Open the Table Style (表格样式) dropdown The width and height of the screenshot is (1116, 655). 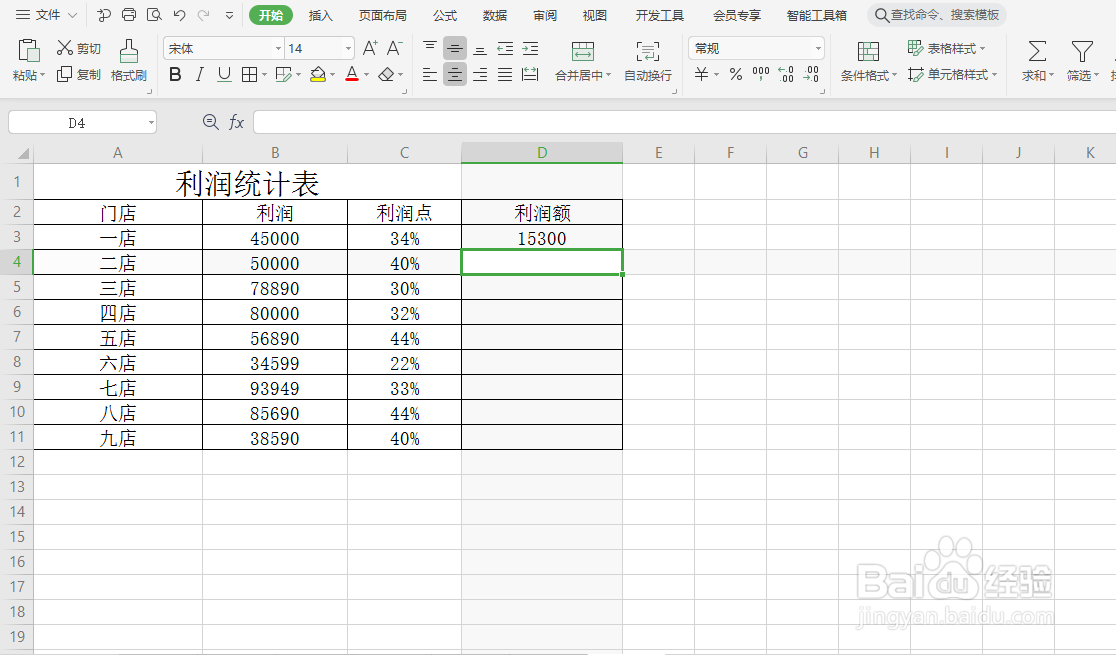coord(947,48)
